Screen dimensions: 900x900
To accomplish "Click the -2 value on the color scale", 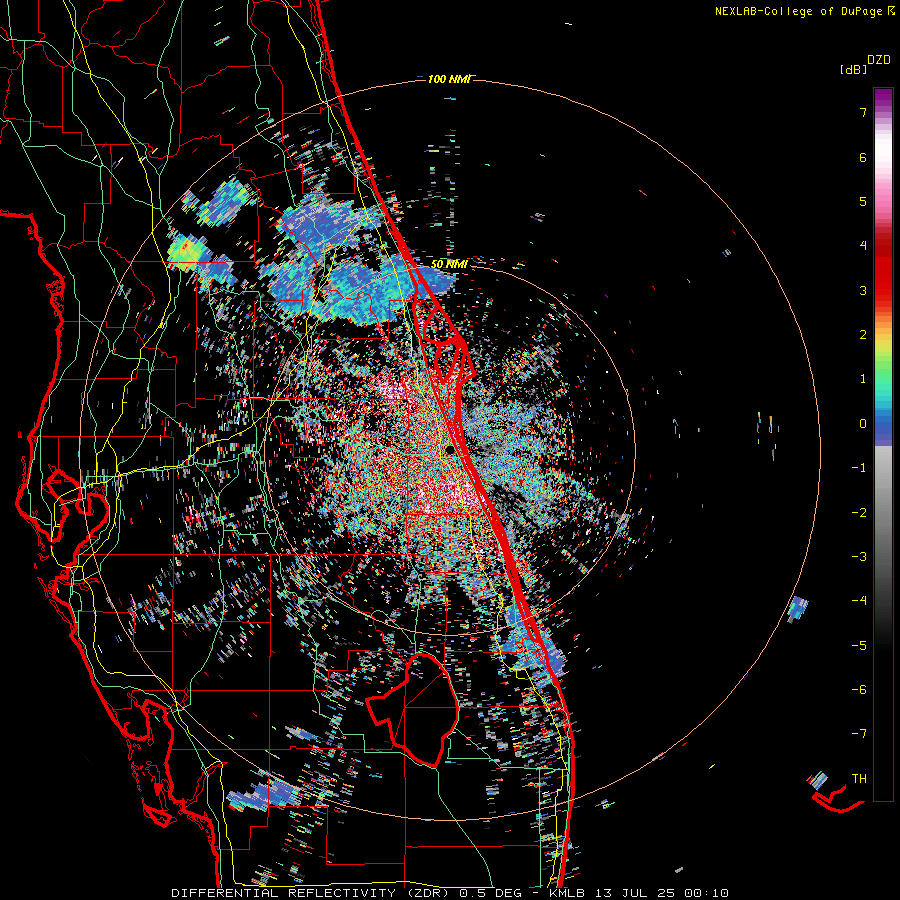I will click(x=859, y=513).
